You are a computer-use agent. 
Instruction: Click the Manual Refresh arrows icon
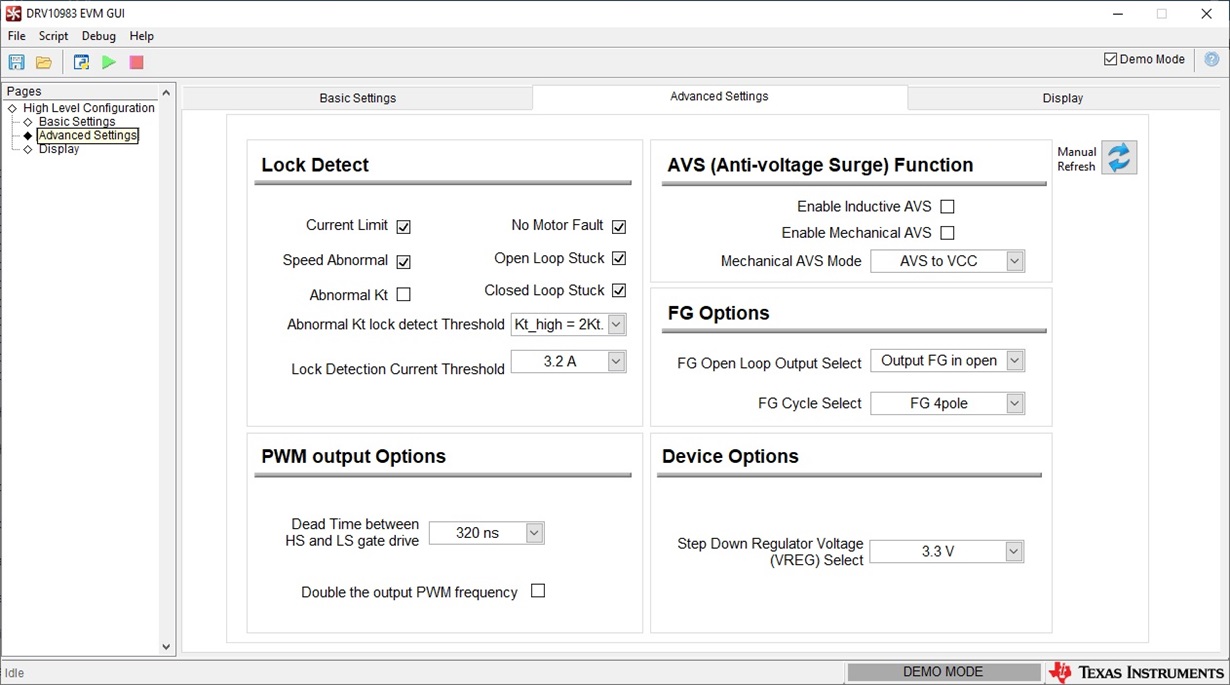(1119, 158)
